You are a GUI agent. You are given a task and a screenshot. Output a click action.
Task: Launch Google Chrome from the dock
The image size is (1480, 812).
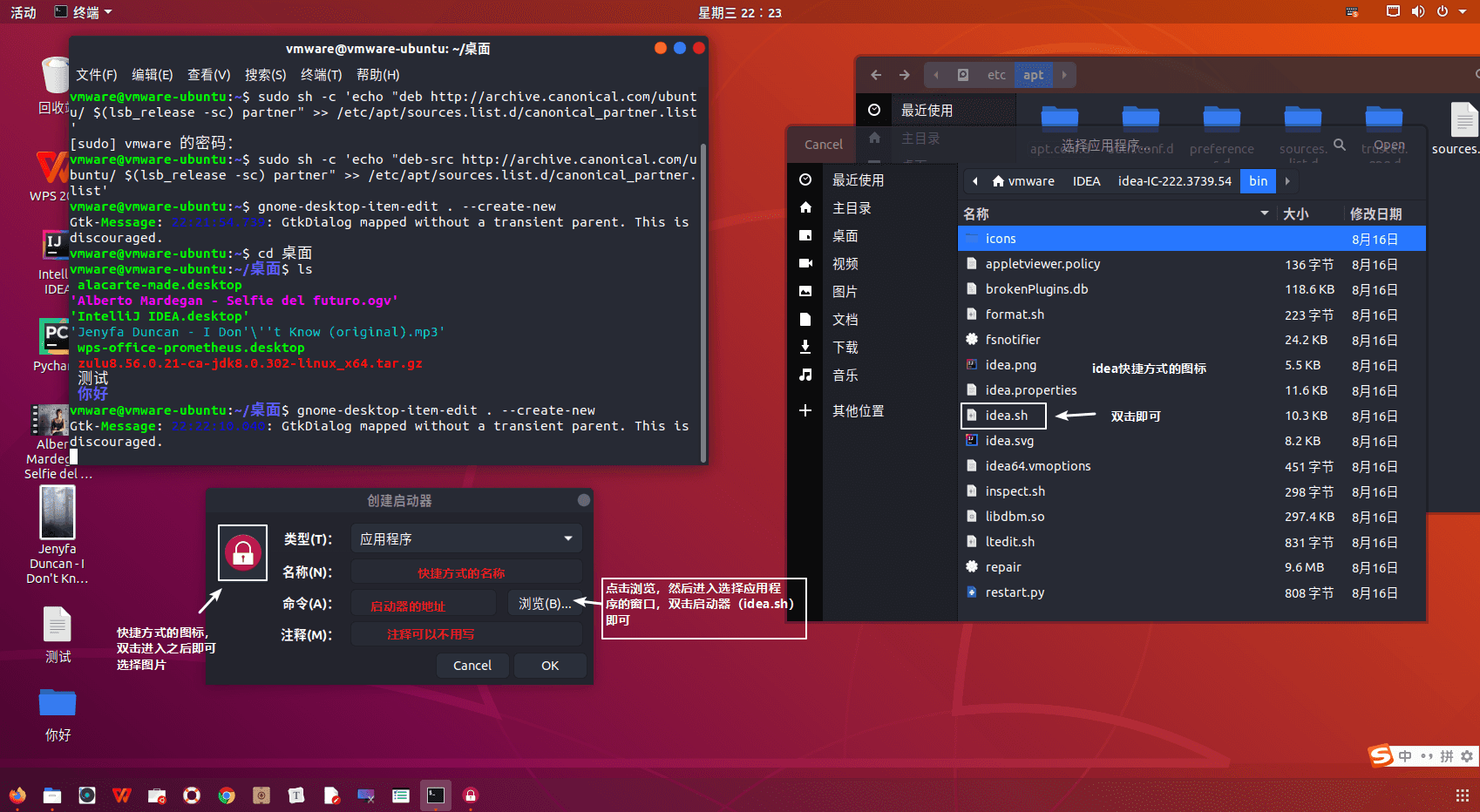(x=227, y=795)
